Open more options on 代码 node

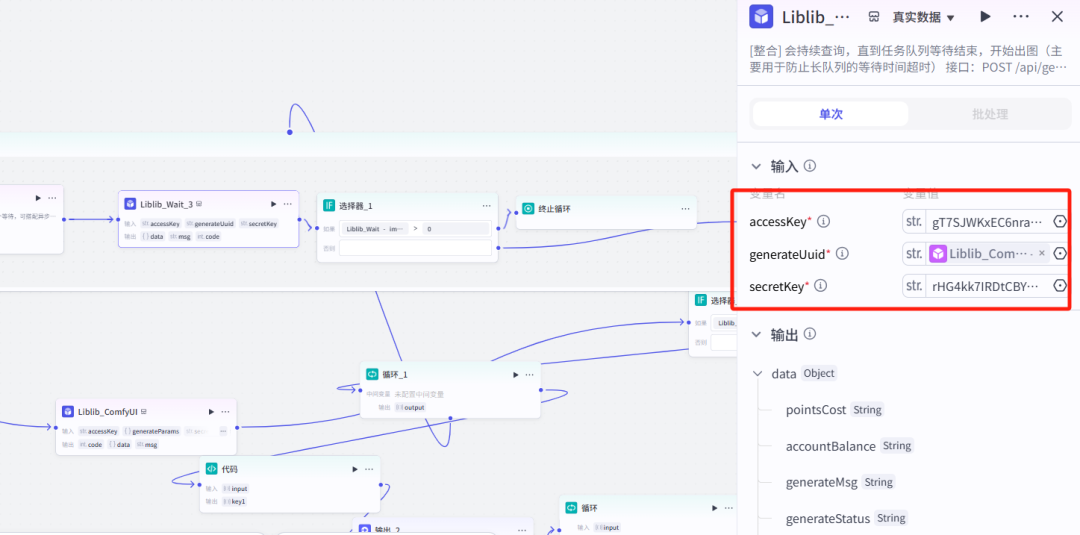click(x=369, y=469)
